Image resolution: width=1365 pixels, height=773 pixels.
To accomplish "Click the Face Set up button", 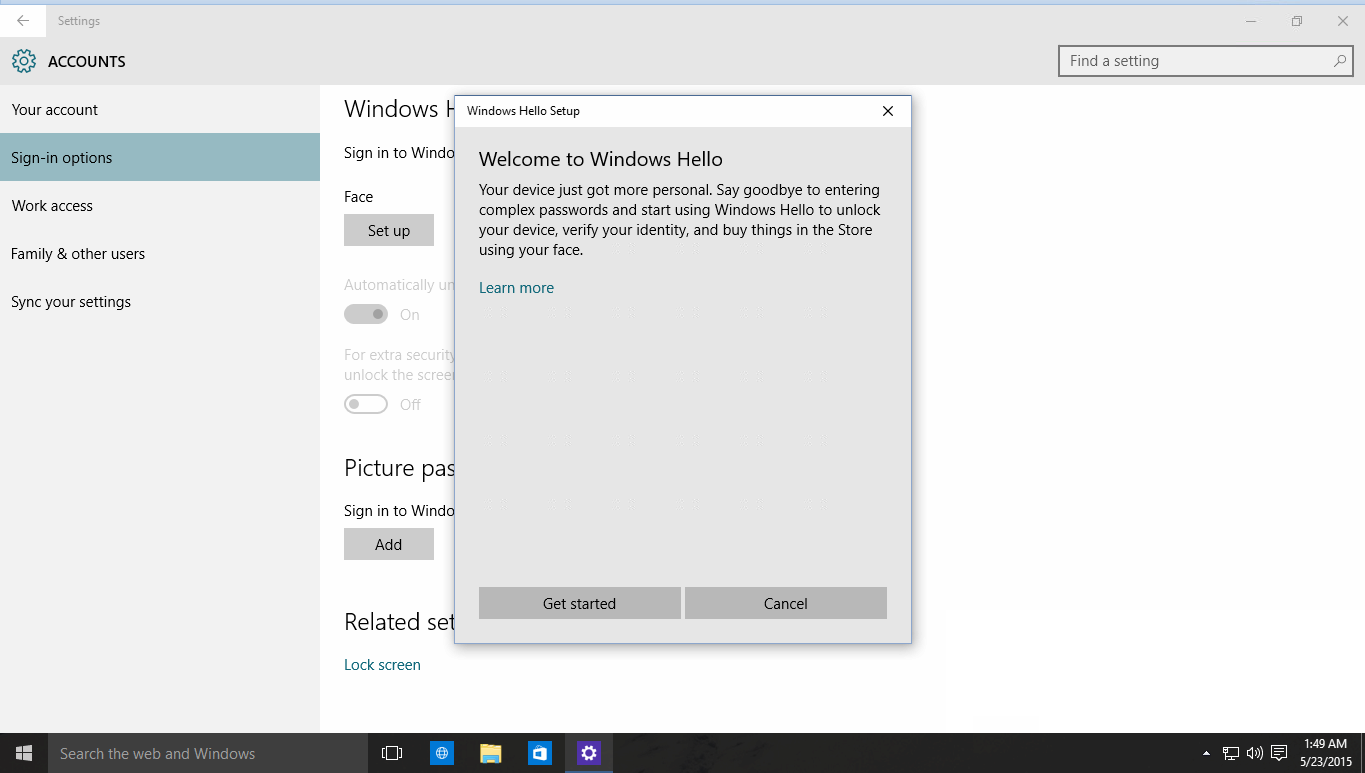I will point(389,230).
